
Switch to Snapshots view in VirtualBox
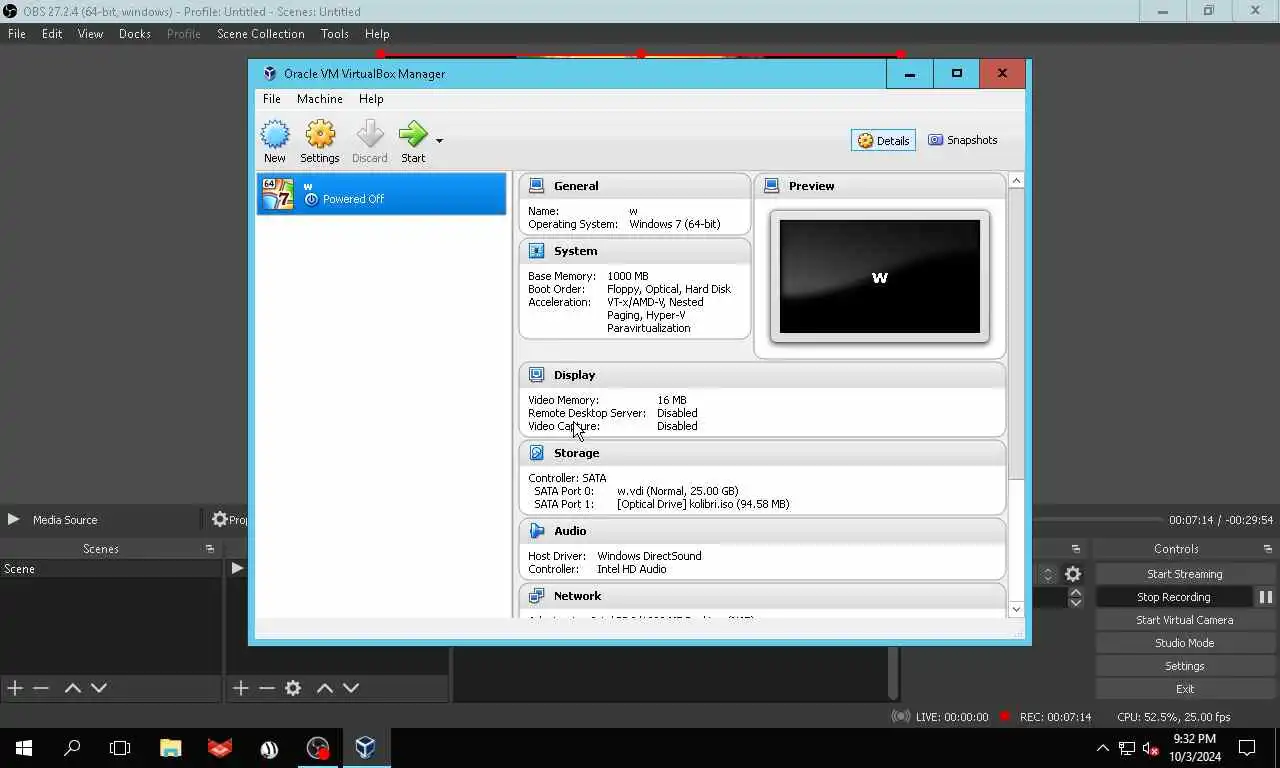click(x=963, y=140)
